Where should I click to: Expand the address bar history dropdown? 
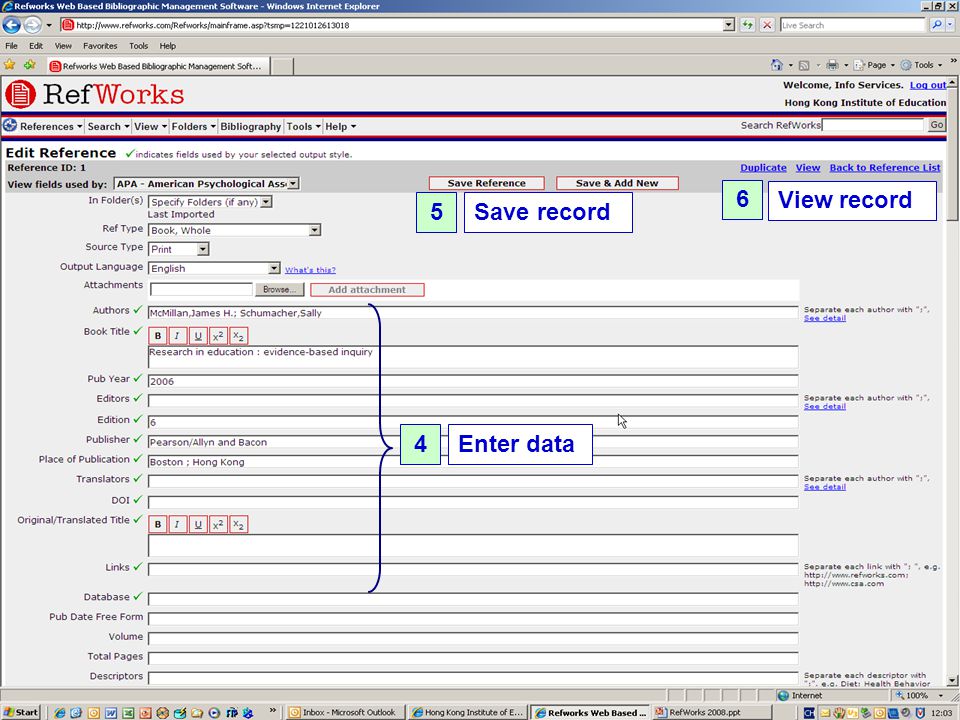click(x=729, y=25)
